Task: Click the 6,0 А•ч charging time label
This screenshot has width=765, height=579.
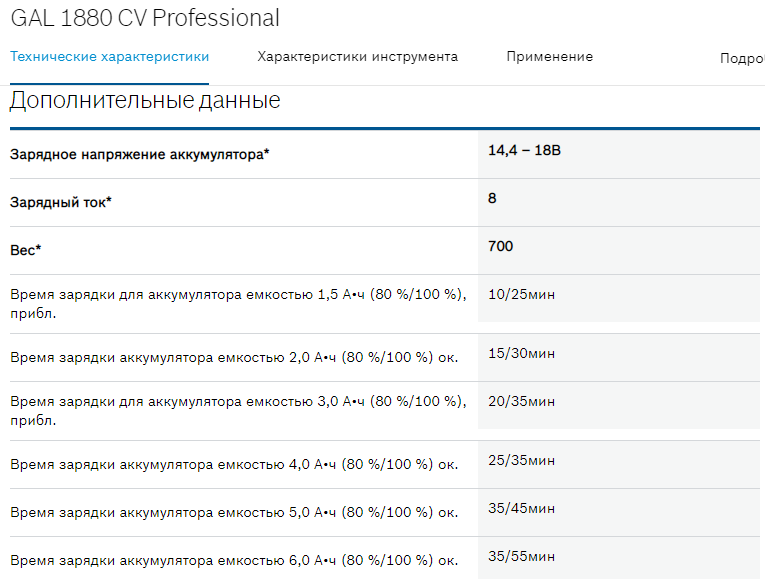Action: tap(234, 559)
